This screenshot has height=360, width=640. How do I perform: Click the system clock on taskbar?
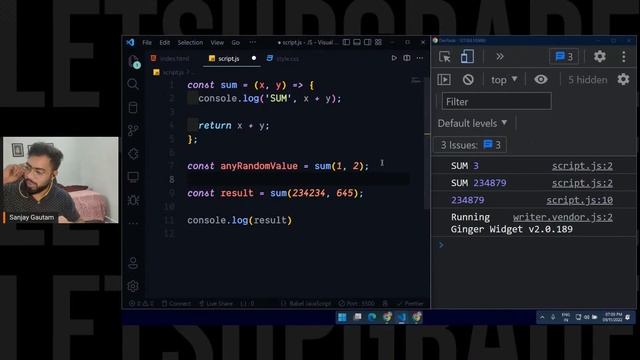click(x=612, y=317)
